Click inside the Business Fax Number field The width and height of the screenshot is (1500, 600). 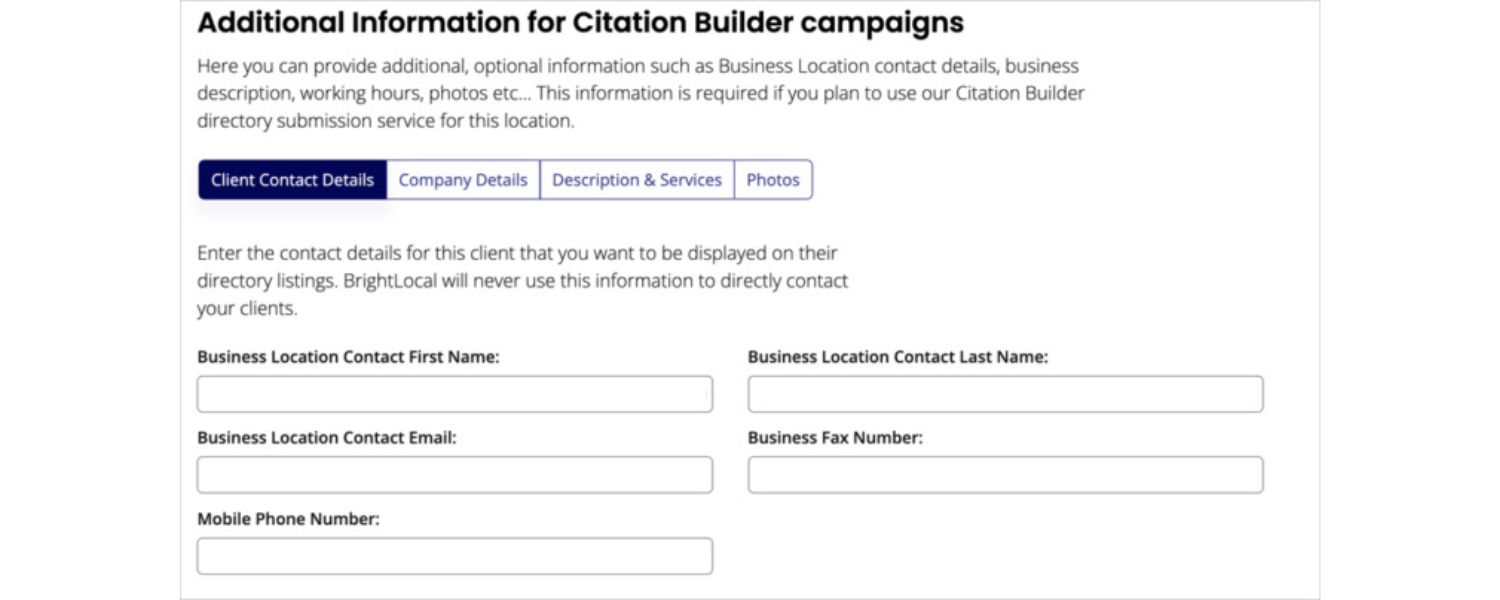tap(1004, 474)
